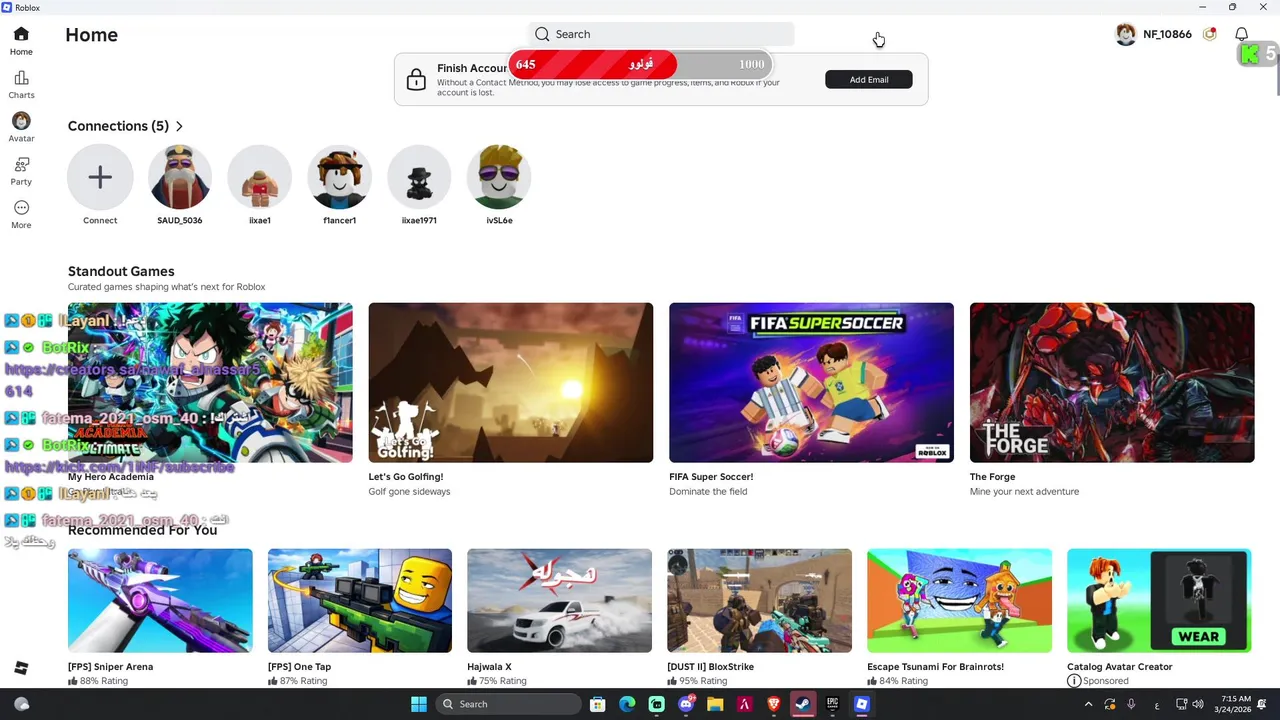Screen dimensions: 1280x720
Task: Expand the Connections (5) chevron
Action: 179,126
